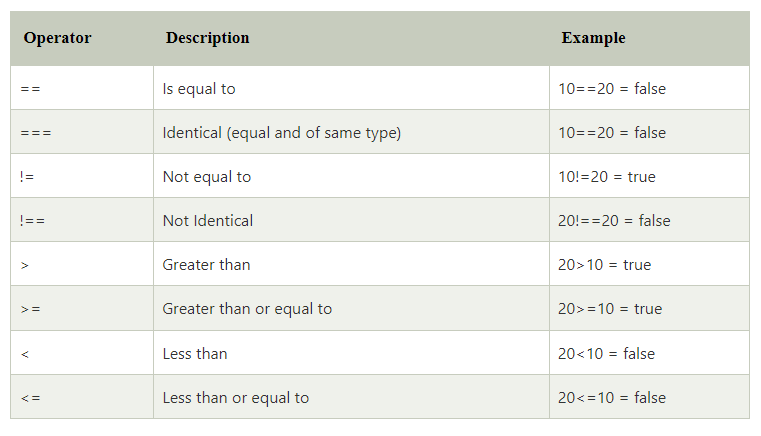This screenshot has height=436, width=761.
Task: Select the example "20>=10 = true"
Action: 610,309
